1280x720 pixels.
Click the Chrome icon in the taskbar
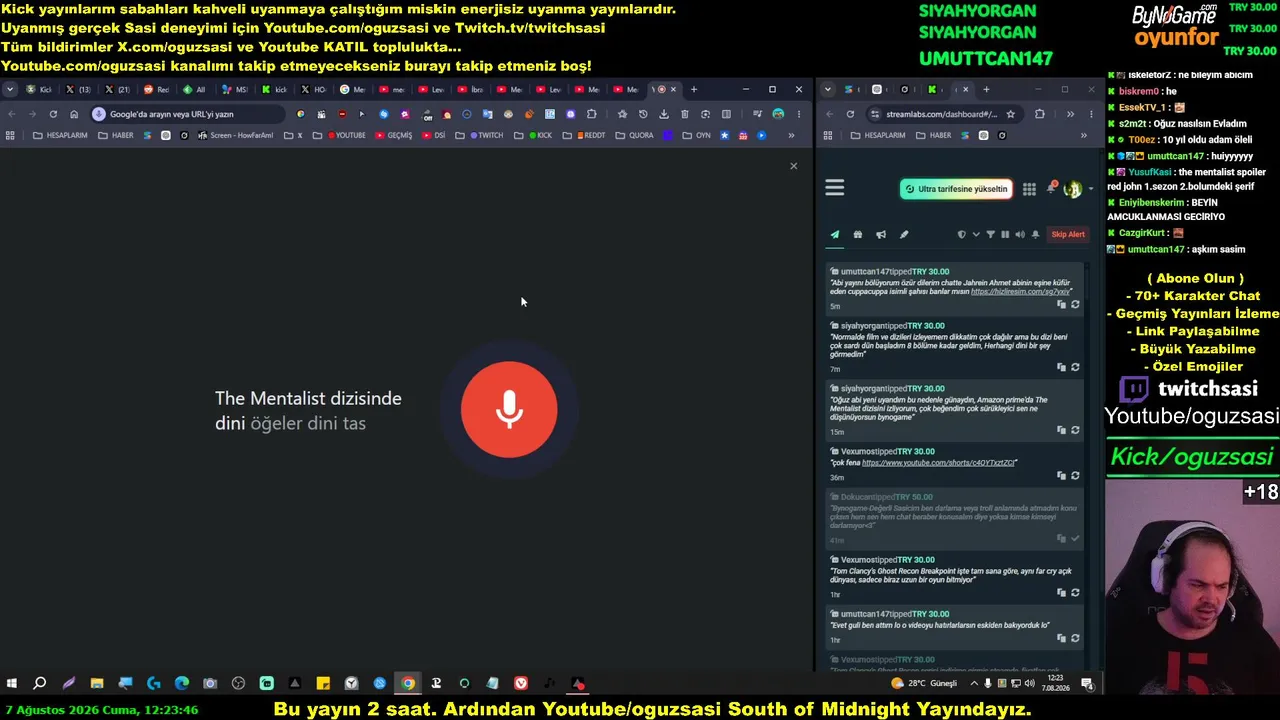[408, 684]
